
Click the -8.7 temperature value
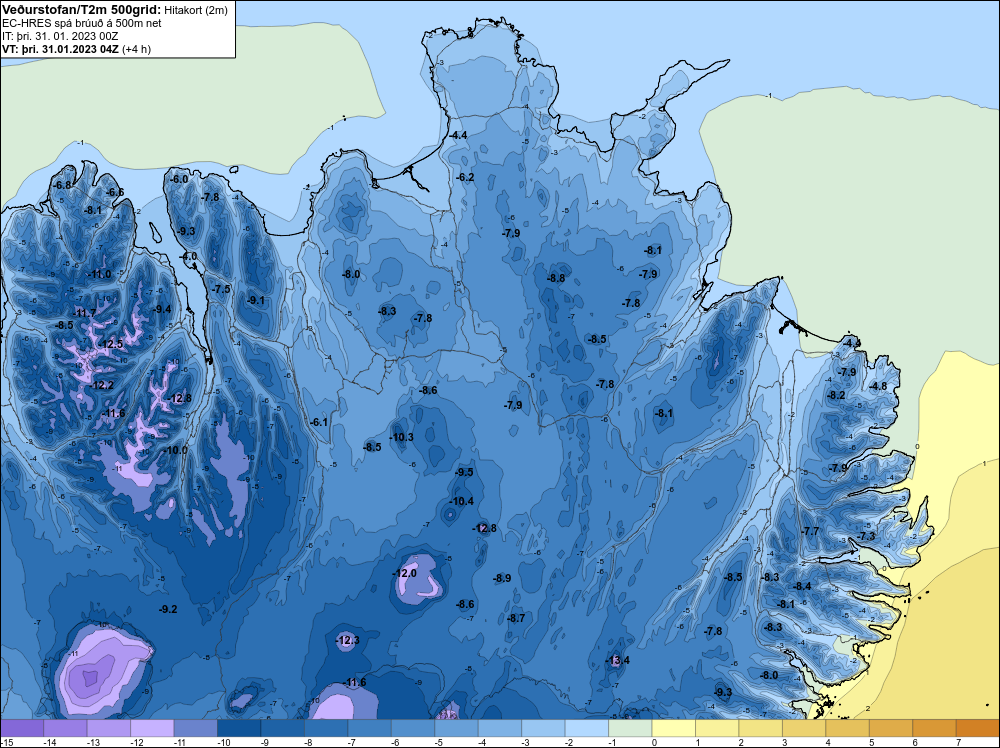coord(516,618)
